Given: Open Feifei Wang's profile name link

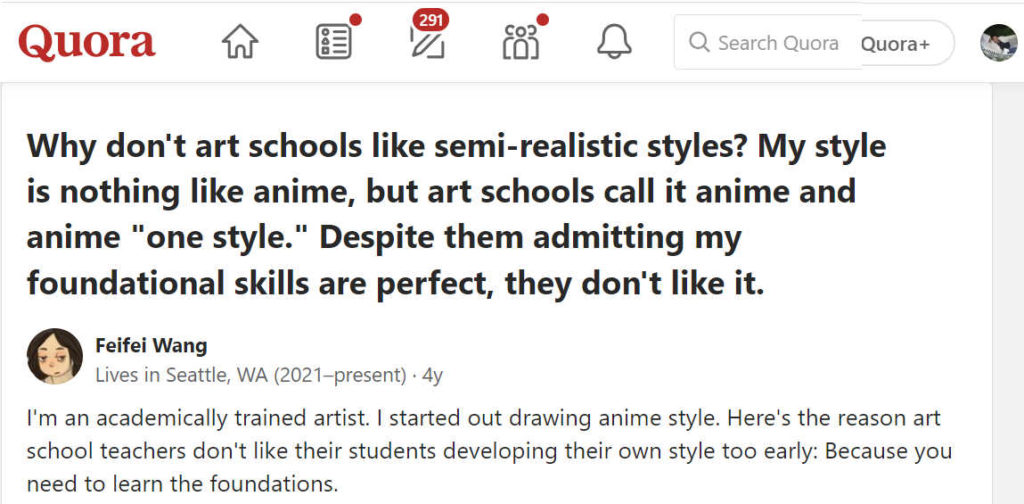Looking at the screenshot, I should [x=151, y=346].
